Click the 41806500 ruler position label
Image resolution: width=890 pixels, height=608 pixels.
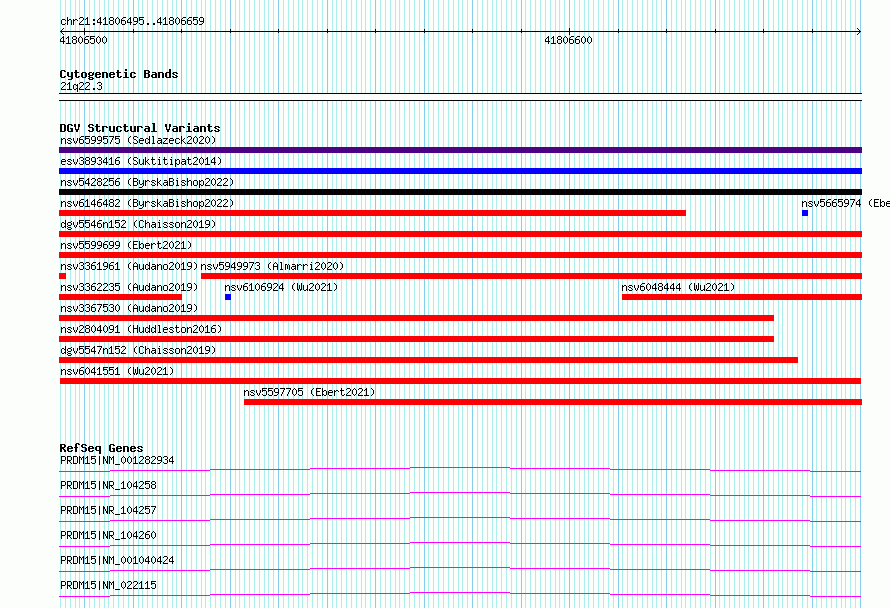(83, 40)
